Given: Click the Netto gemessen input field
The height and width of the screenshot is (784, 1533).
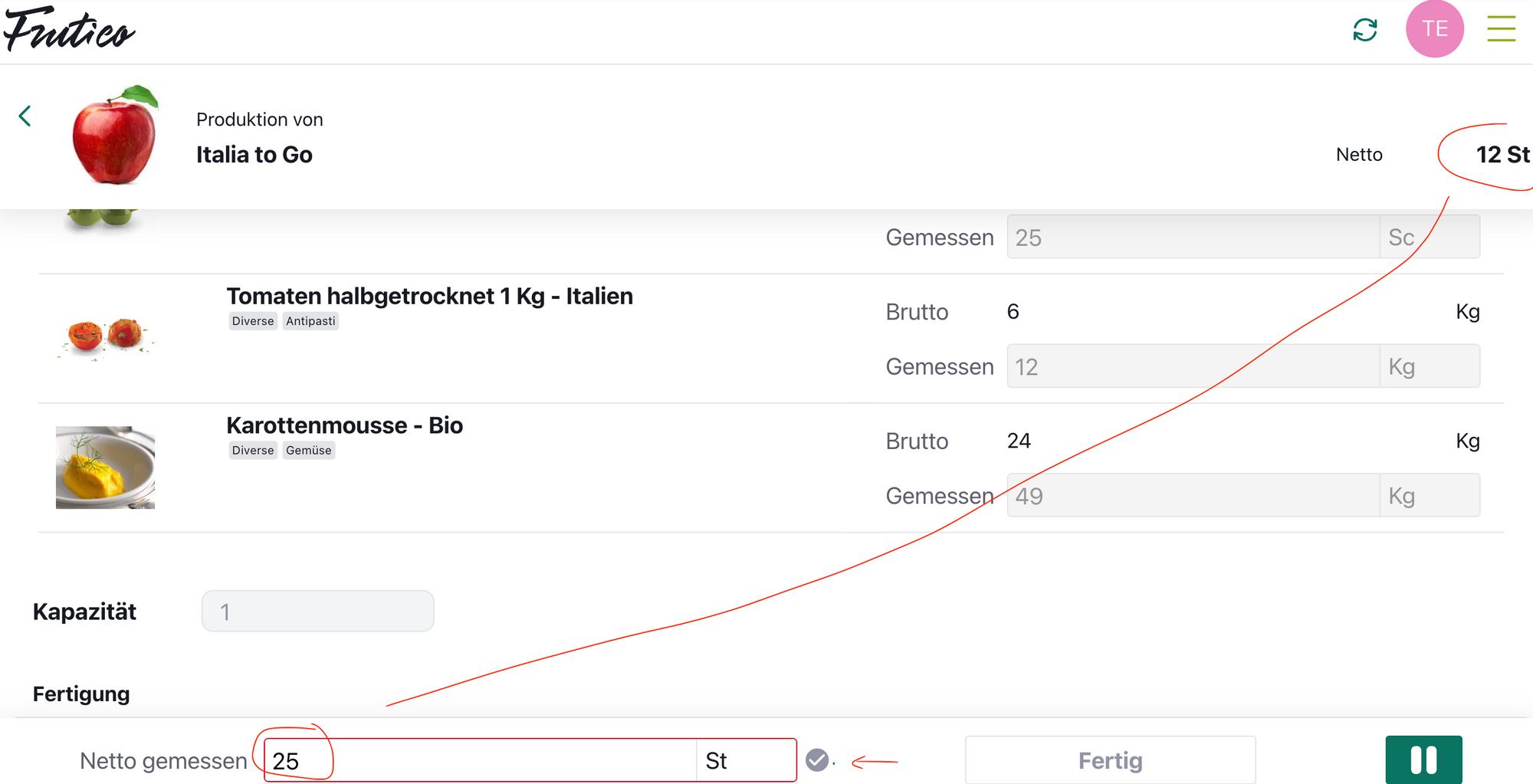Looking at the screenshot, I should 480,760.
